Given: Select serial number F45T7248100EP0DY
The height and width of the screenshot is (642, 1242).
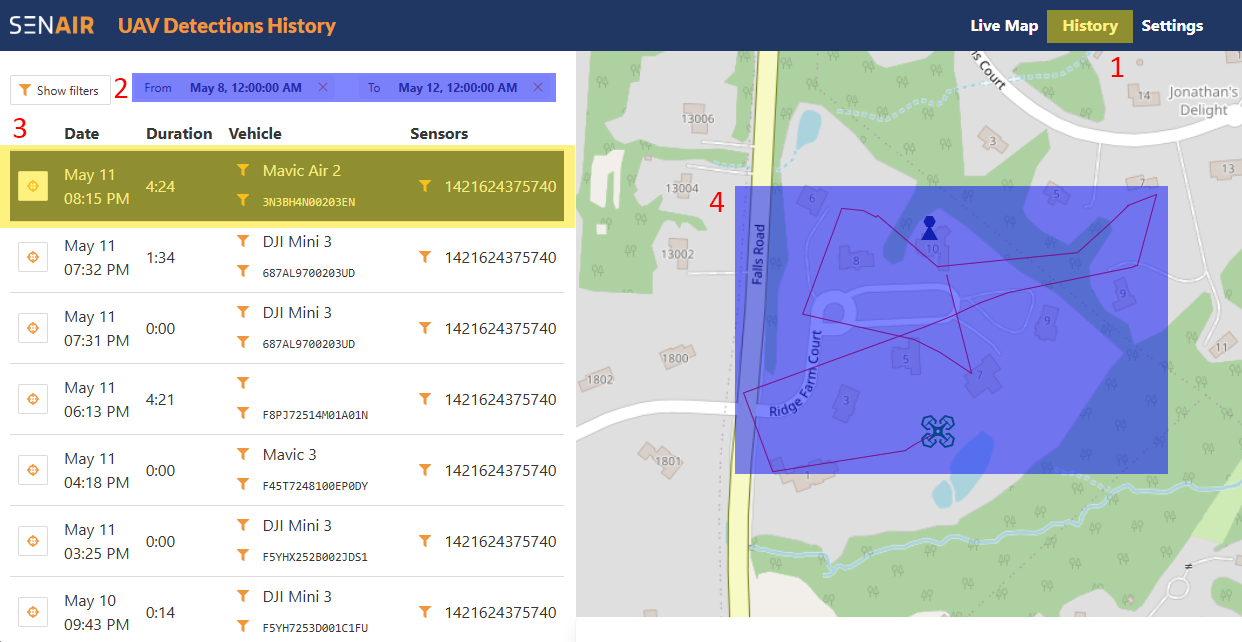Looking at the screenshot, I should [315, 486].
